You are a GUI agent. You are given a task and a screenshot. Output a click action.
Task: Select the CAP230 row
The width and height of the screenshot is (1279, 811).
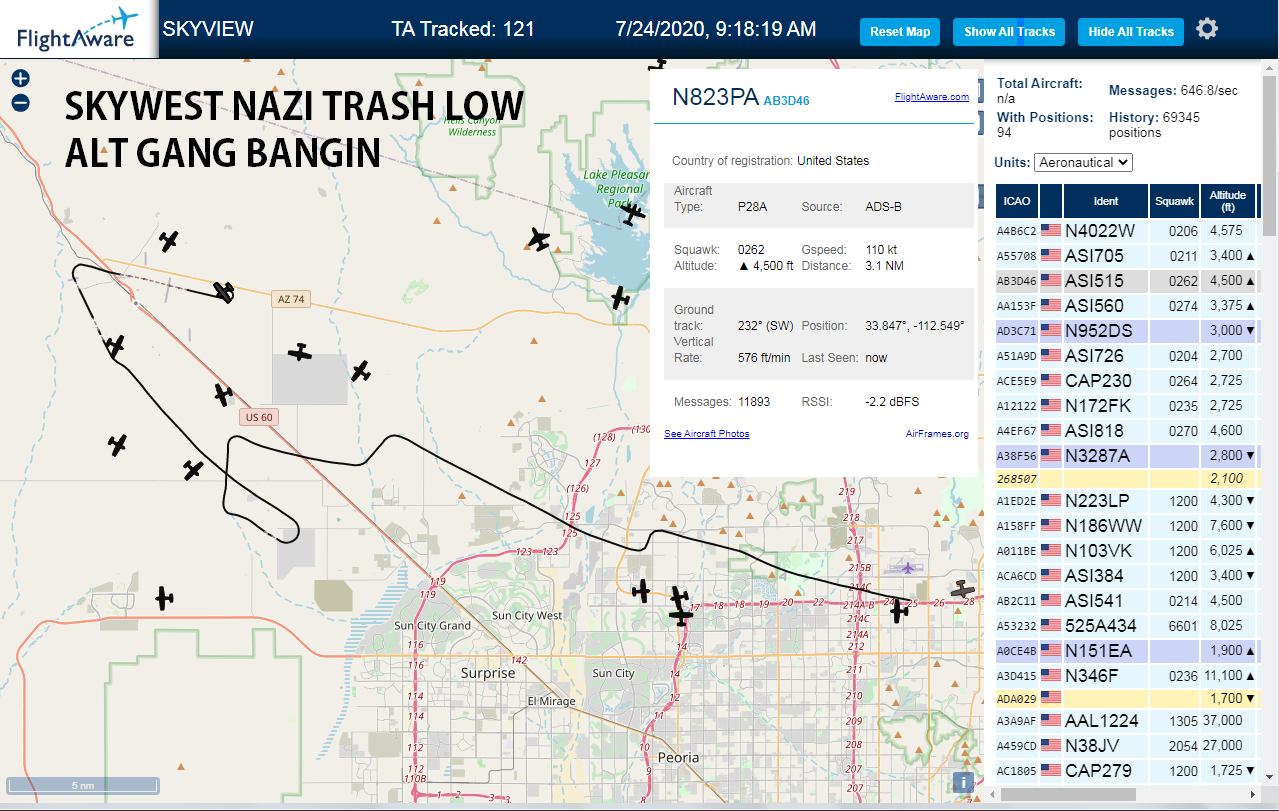point(1126,381)
